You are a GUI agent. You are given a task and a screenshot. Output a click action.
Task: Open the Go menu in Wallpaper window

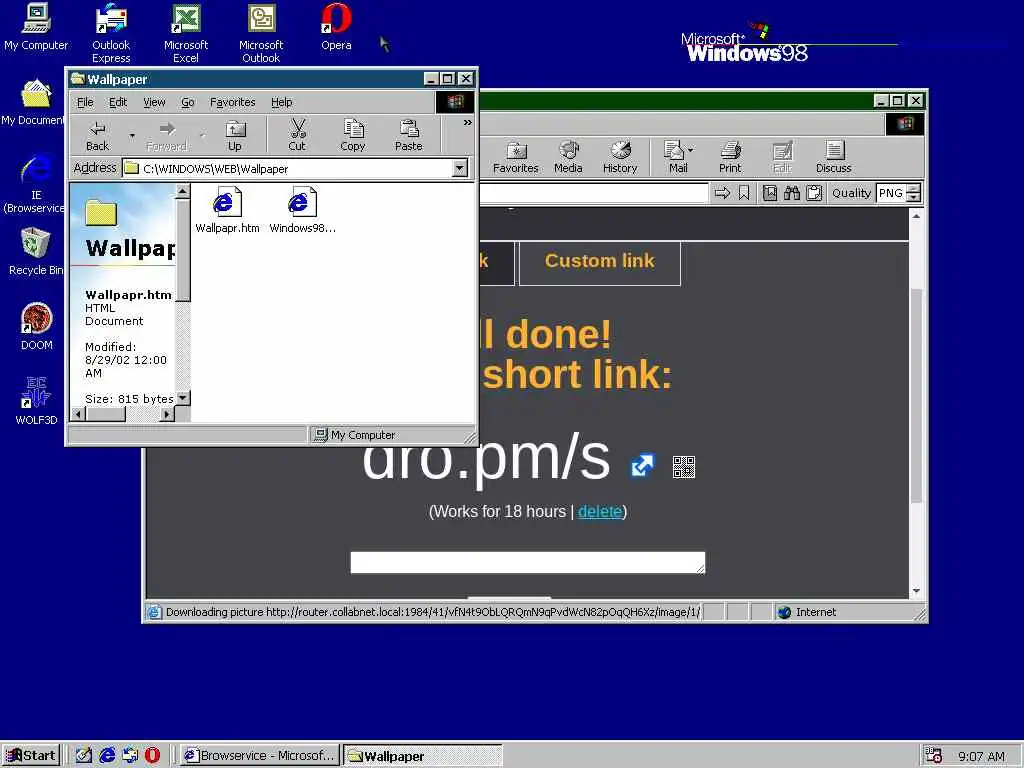(188, 103)
